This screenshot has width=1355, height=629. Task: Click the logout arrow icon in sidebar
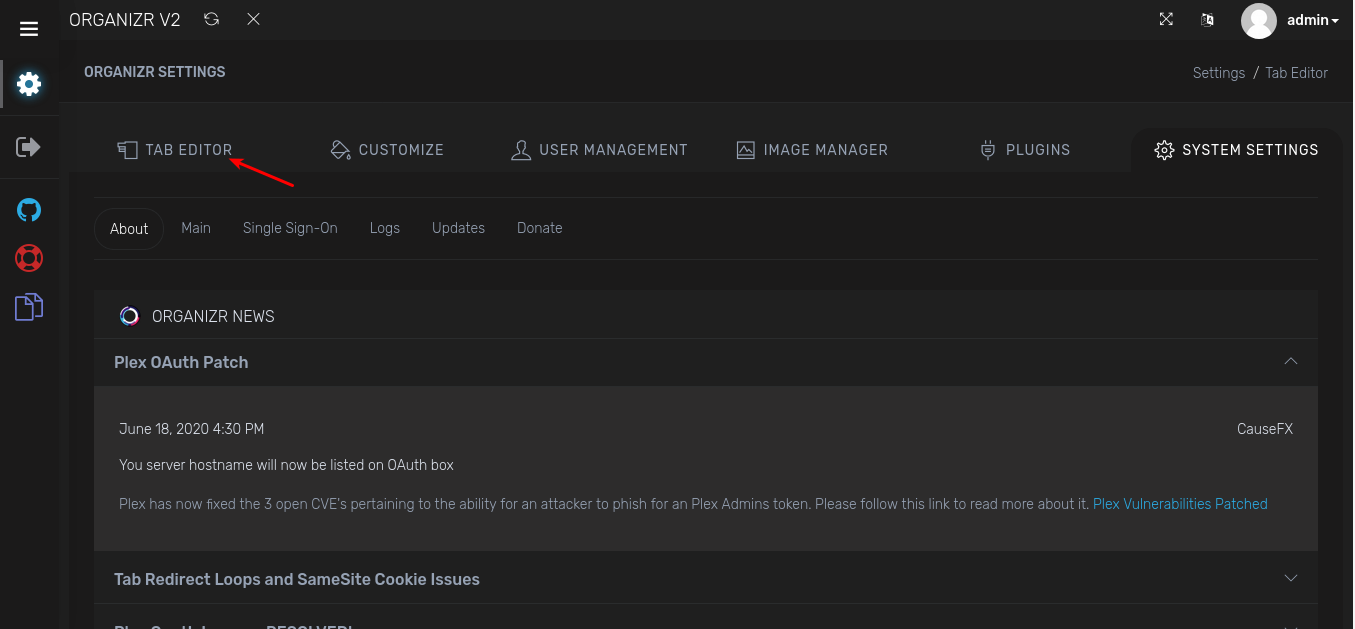[29, 147]
